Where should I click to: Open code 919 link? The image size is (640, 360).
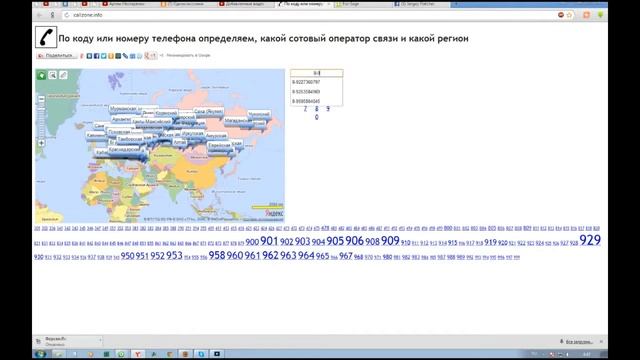coord(490,242)
